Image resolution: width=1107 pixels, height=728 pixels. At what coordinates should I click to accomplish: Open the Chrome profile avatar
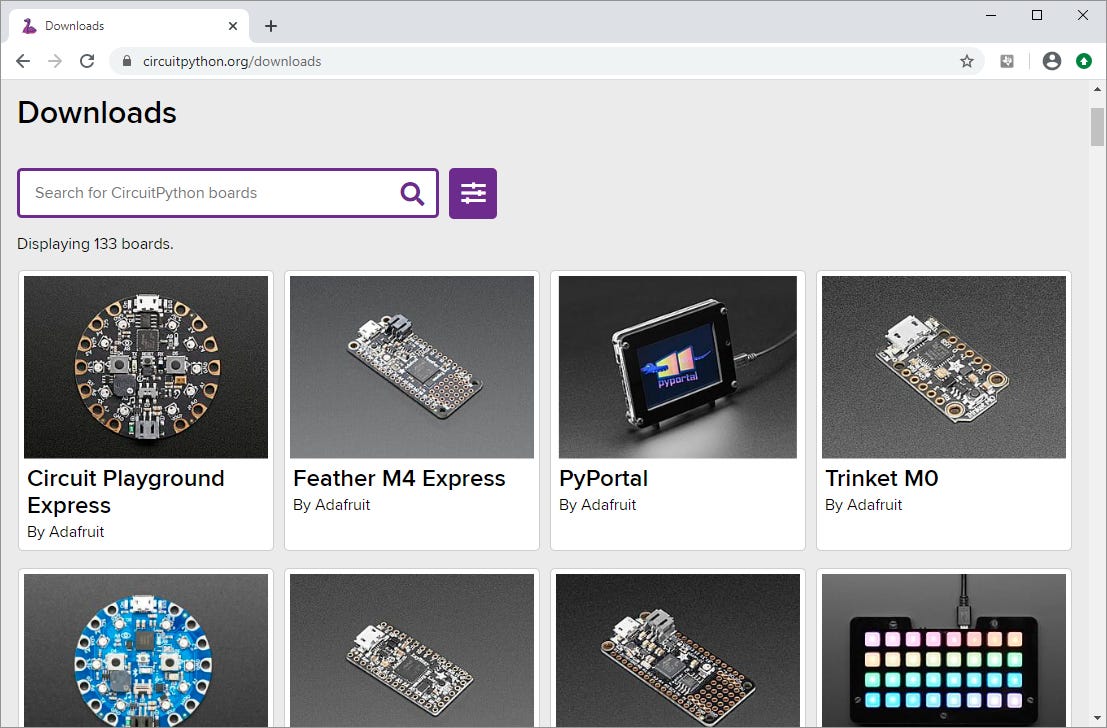pyautogui.click(x=1051, y=61)
